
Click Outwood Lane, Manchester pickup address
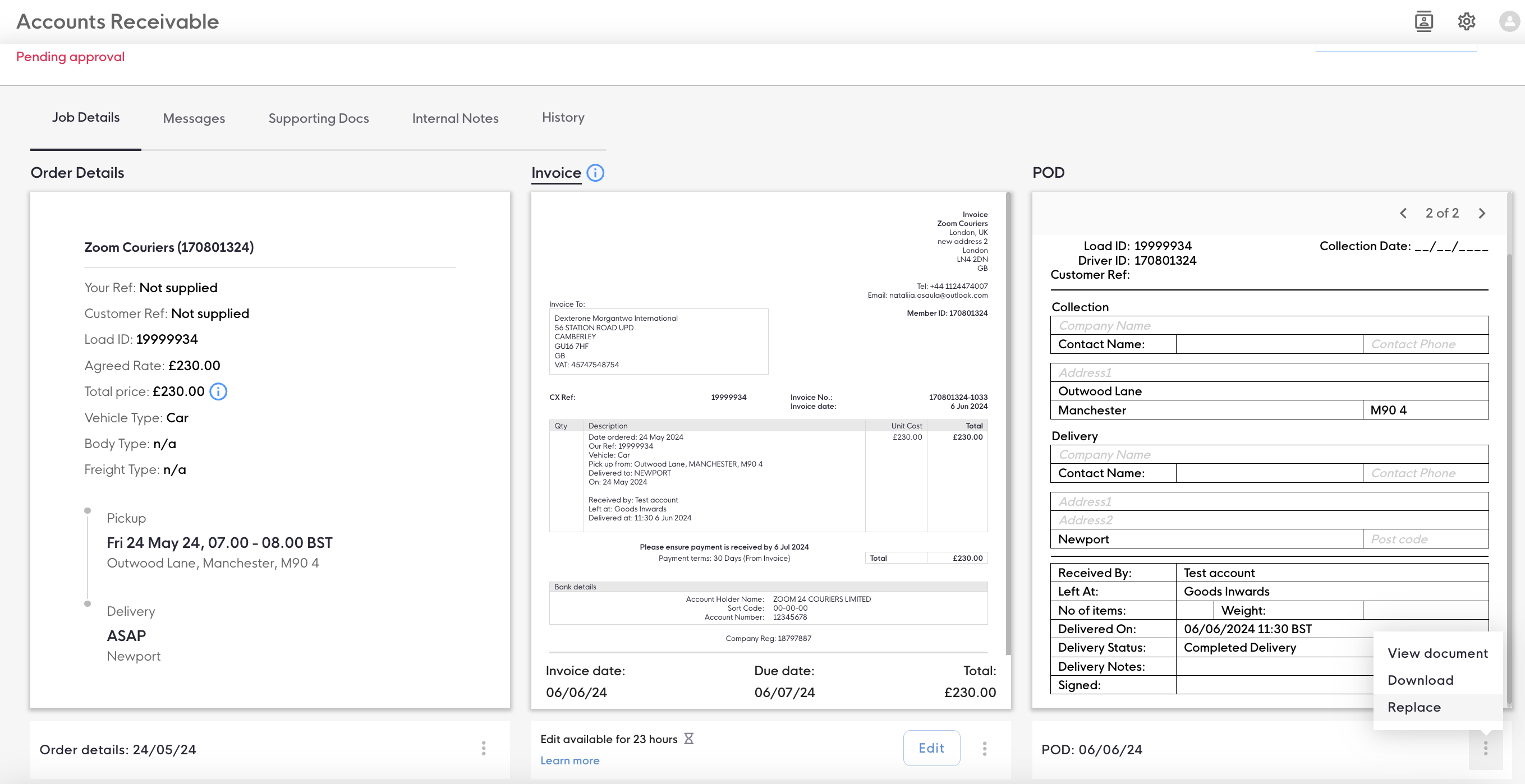point(213,563)
